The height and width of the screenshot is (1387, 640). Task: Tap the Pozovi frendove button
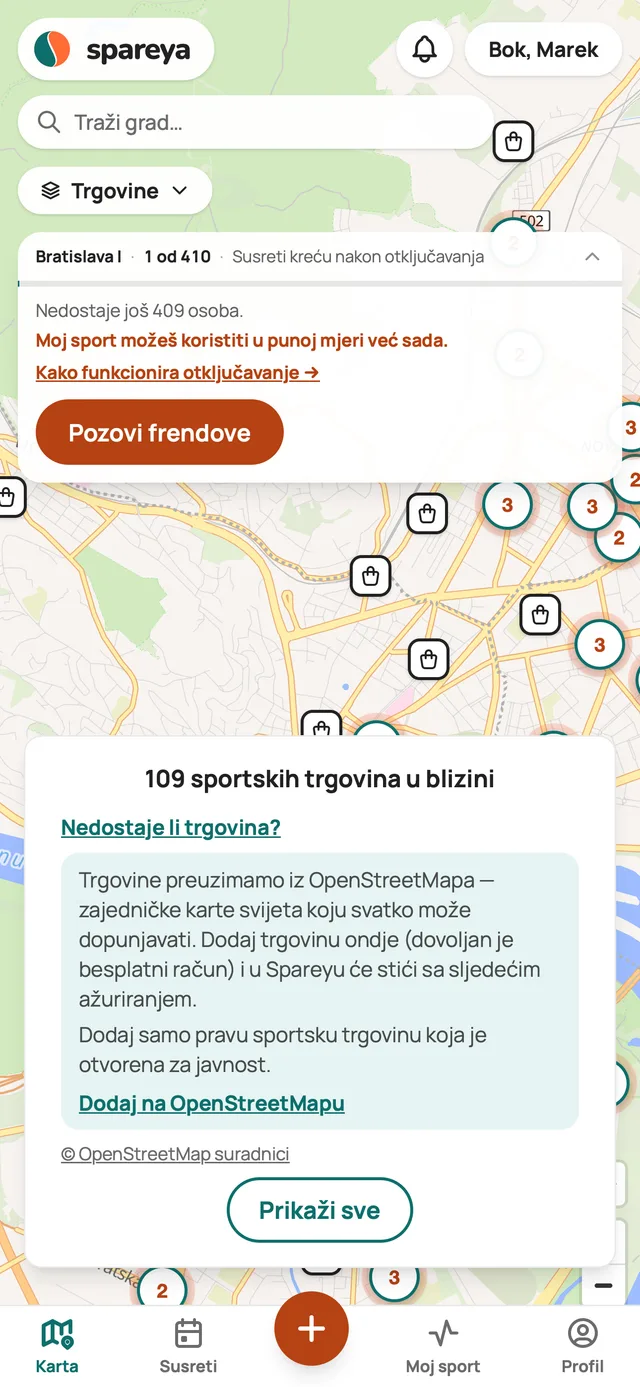(160, 433)
